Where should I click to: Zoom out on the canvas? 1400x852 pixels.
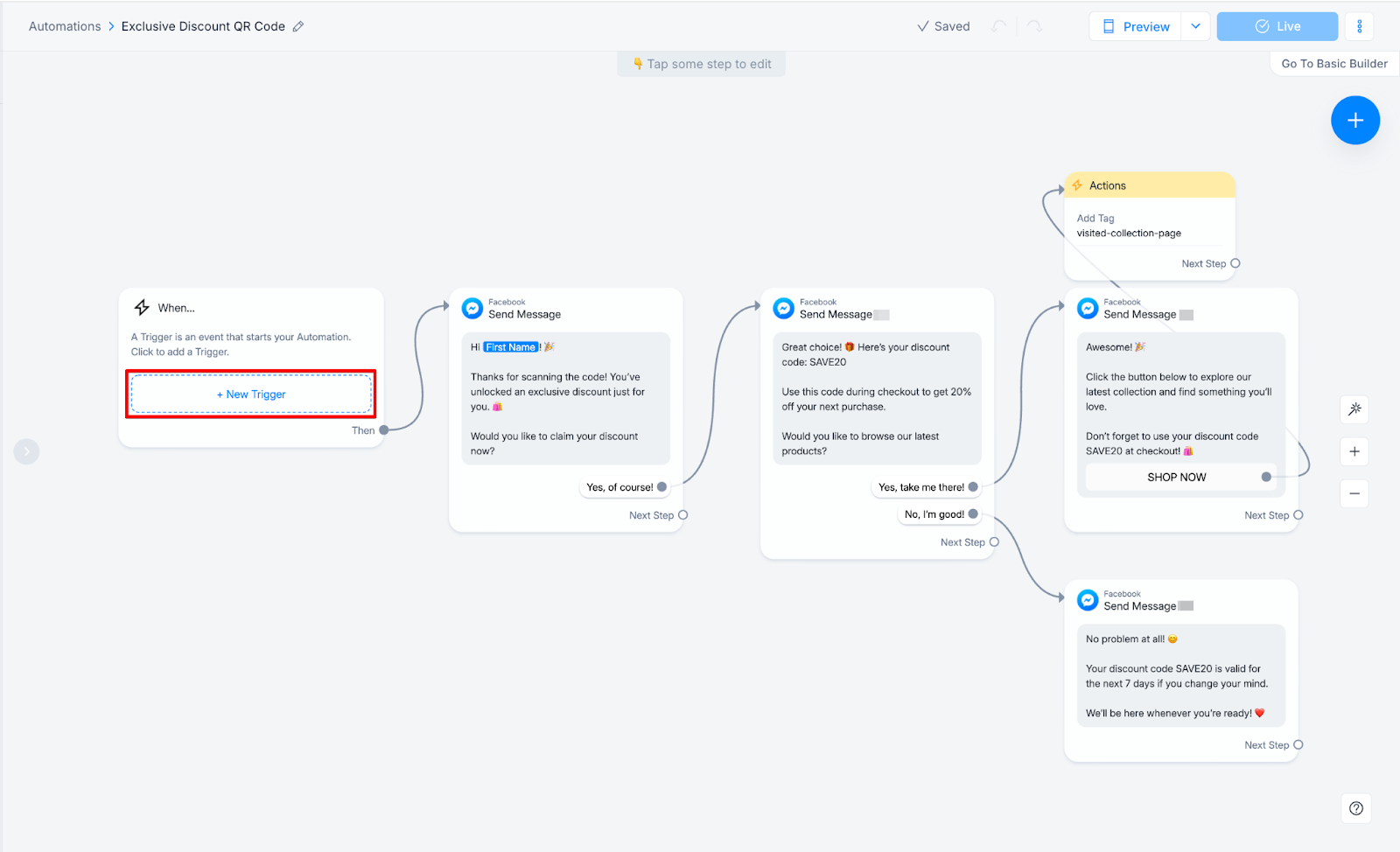(x=1354, y=493)
